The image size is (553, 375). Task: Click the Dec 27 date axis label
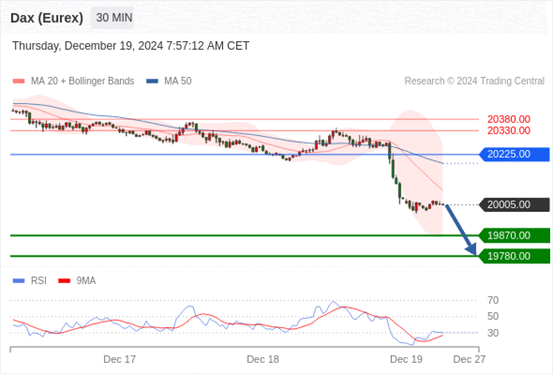click(469, 359)
